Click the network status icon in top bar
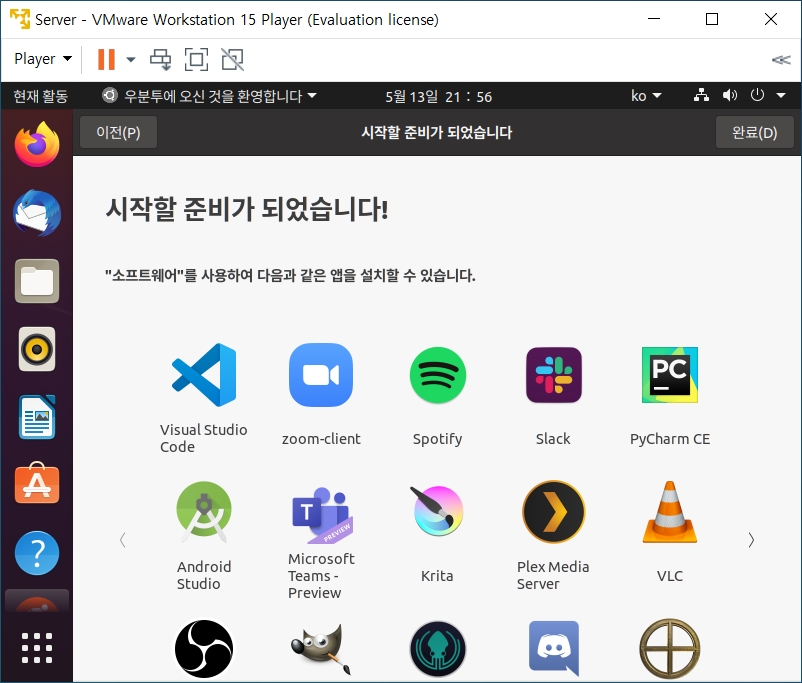The image size is (802, 683). tap(701, 95)
